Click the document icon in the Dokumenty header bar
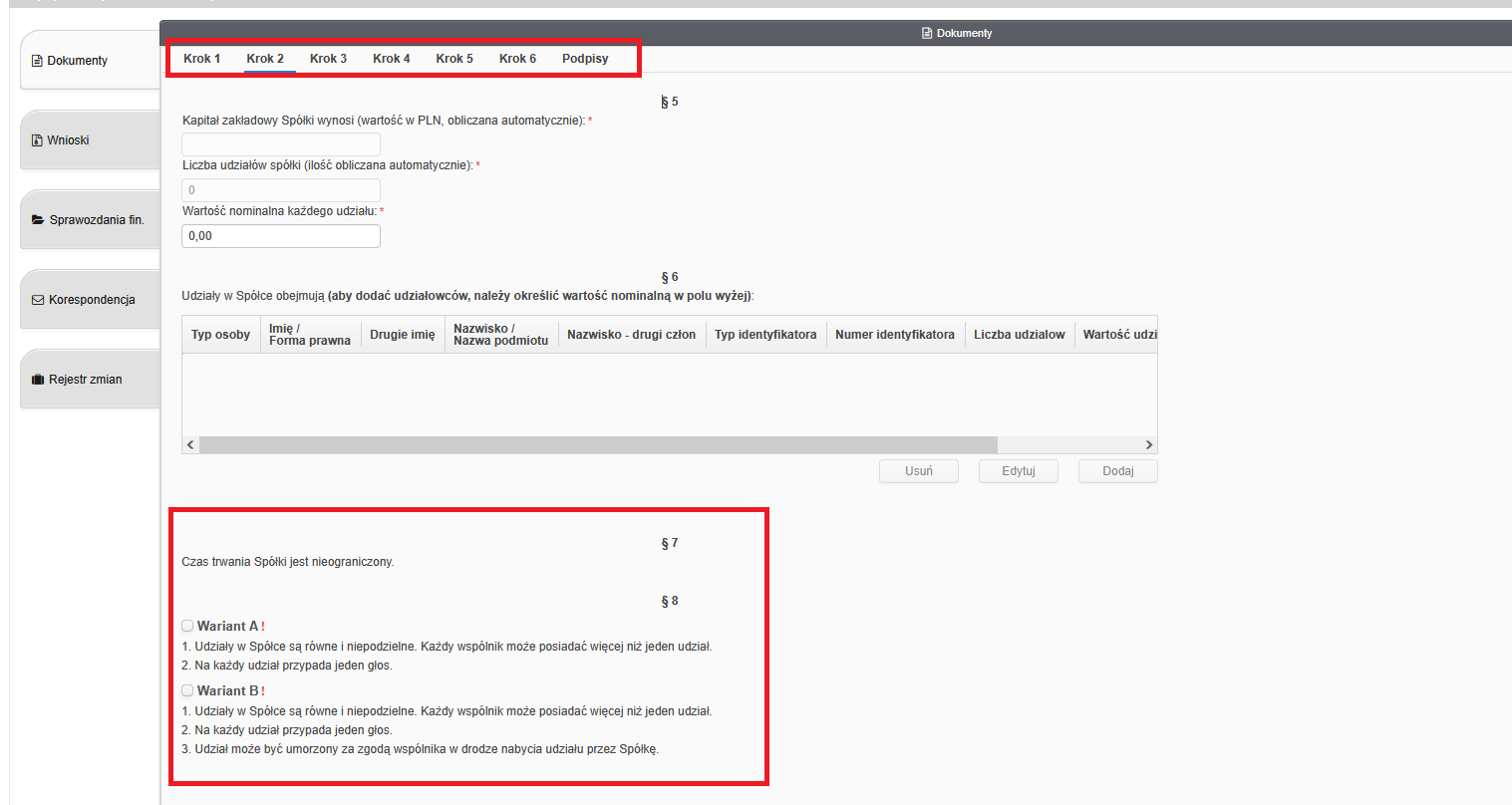 click(927, 33)
